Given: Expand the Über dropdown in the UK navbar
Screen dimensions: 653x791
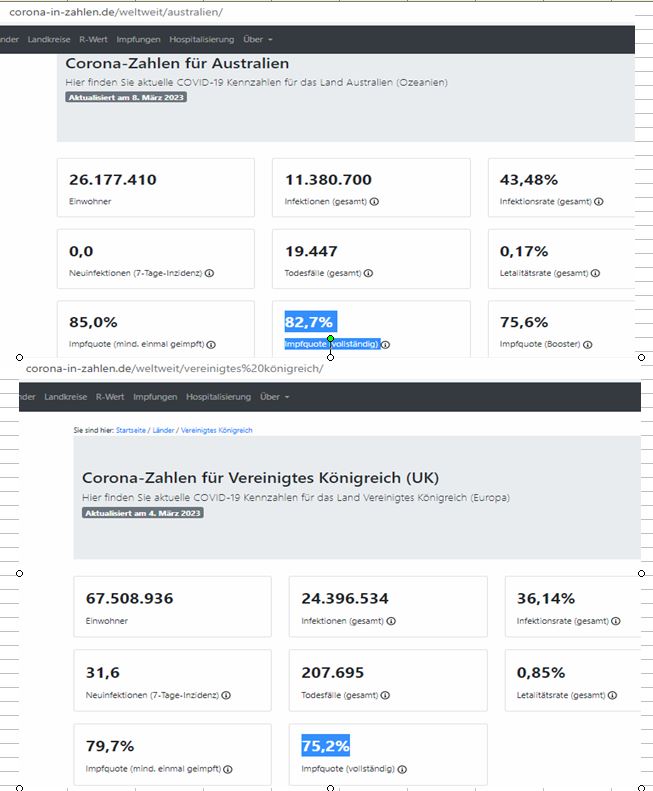Looking at the screenshot, I should tap(275, 397).
